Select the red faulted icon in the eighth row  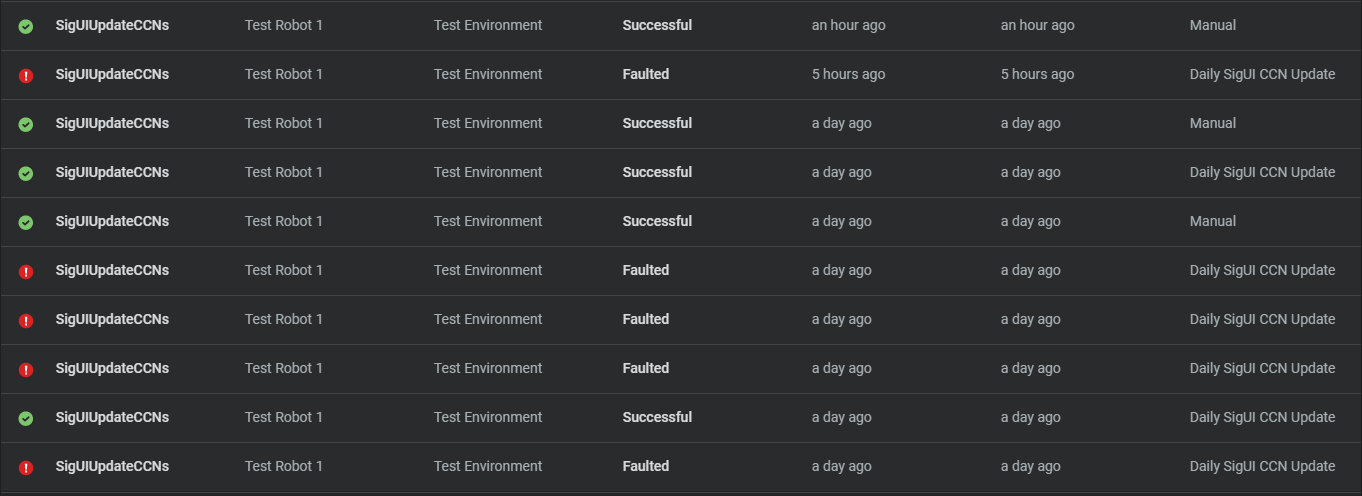coord(26,369)
